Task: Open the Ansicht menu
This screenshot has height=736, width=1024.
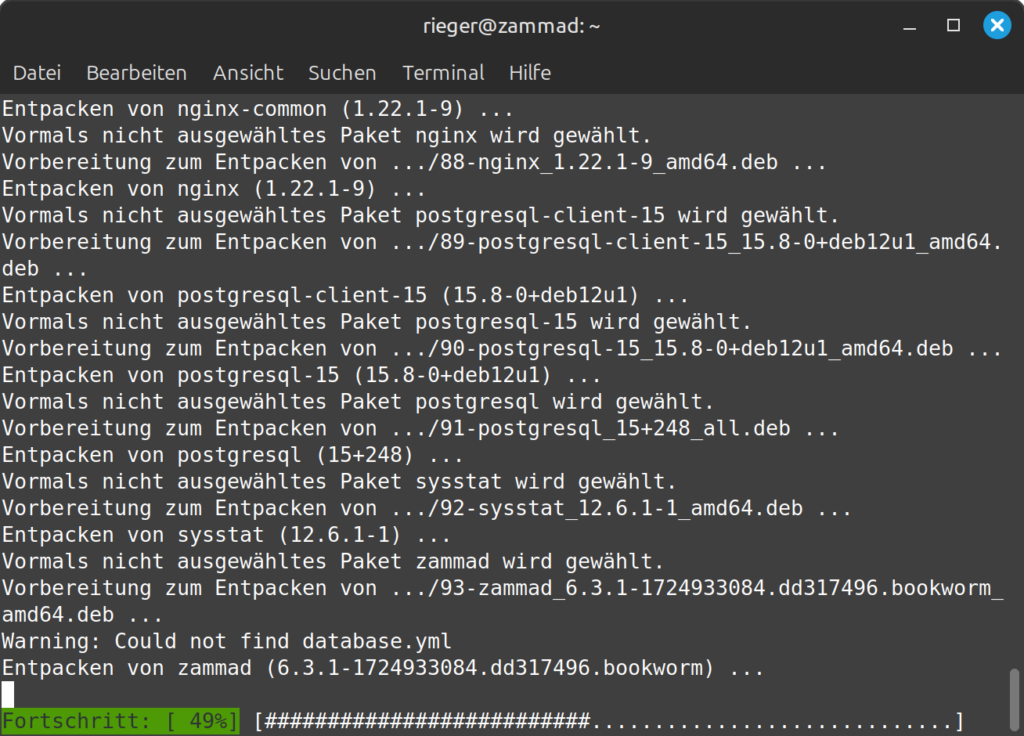Action: (248, 72)
